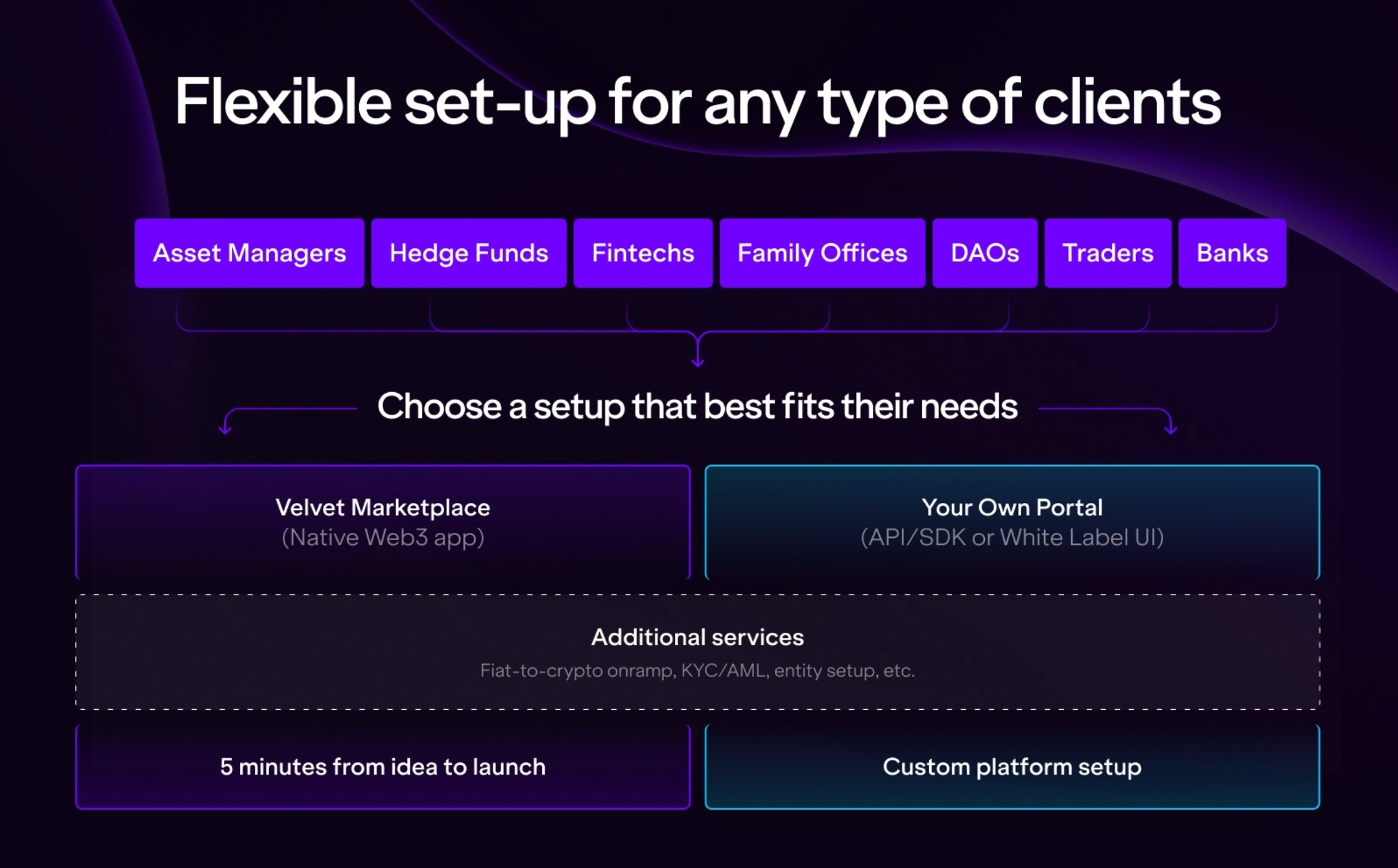The width and height of the screenshot is (1398, 868).
Task: Click the DAOs client tag
Action: 984,253
